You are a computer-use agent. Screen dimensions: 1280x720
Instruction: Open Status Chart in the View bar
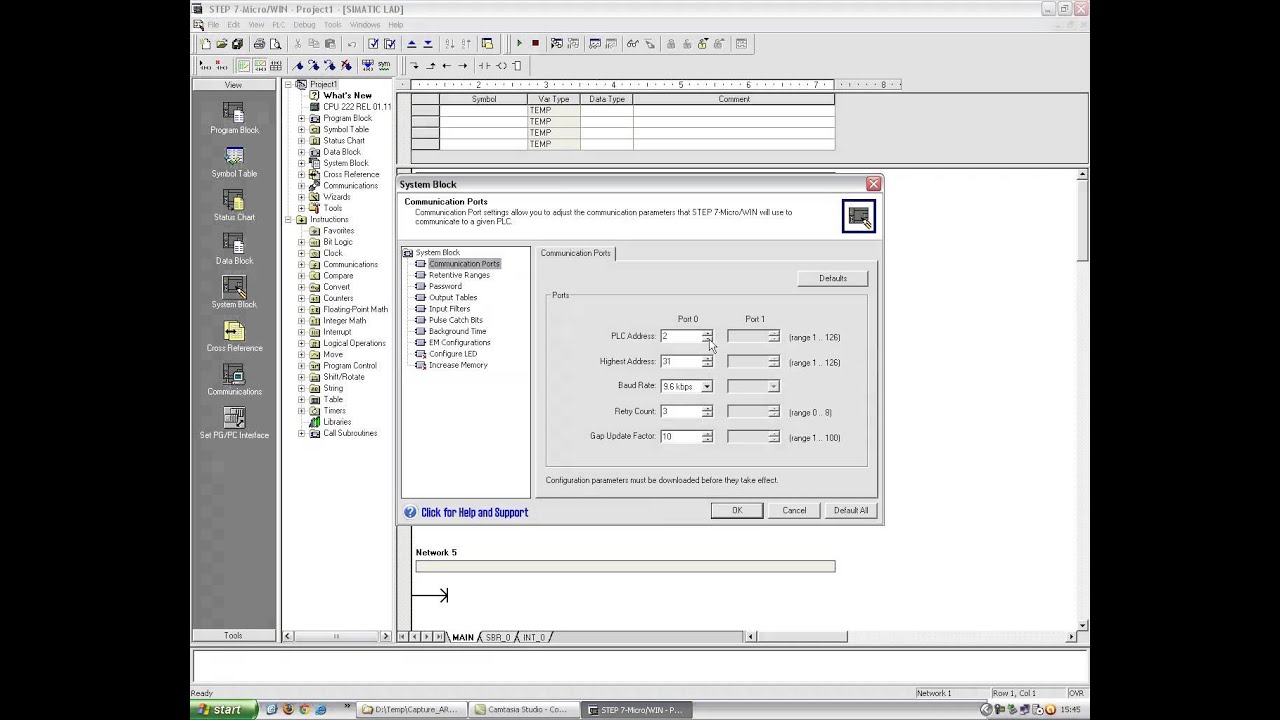tap(234, 205)
